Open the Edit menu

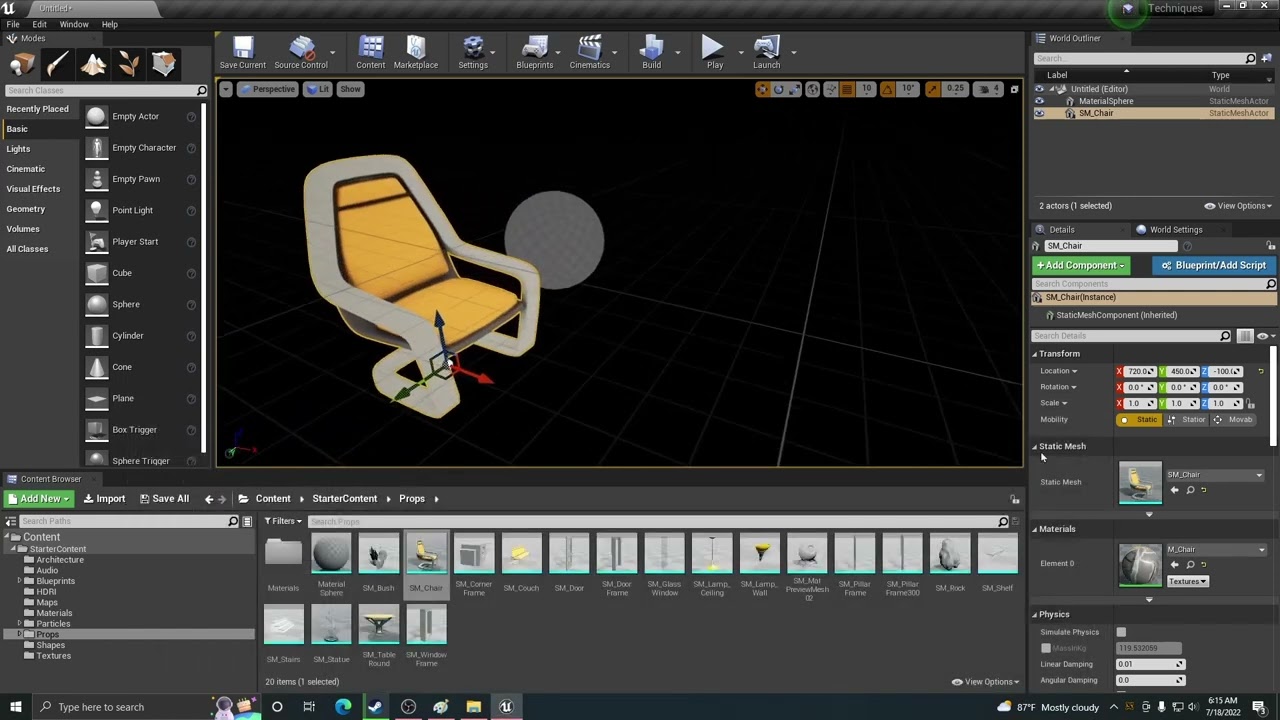(39, 24)
